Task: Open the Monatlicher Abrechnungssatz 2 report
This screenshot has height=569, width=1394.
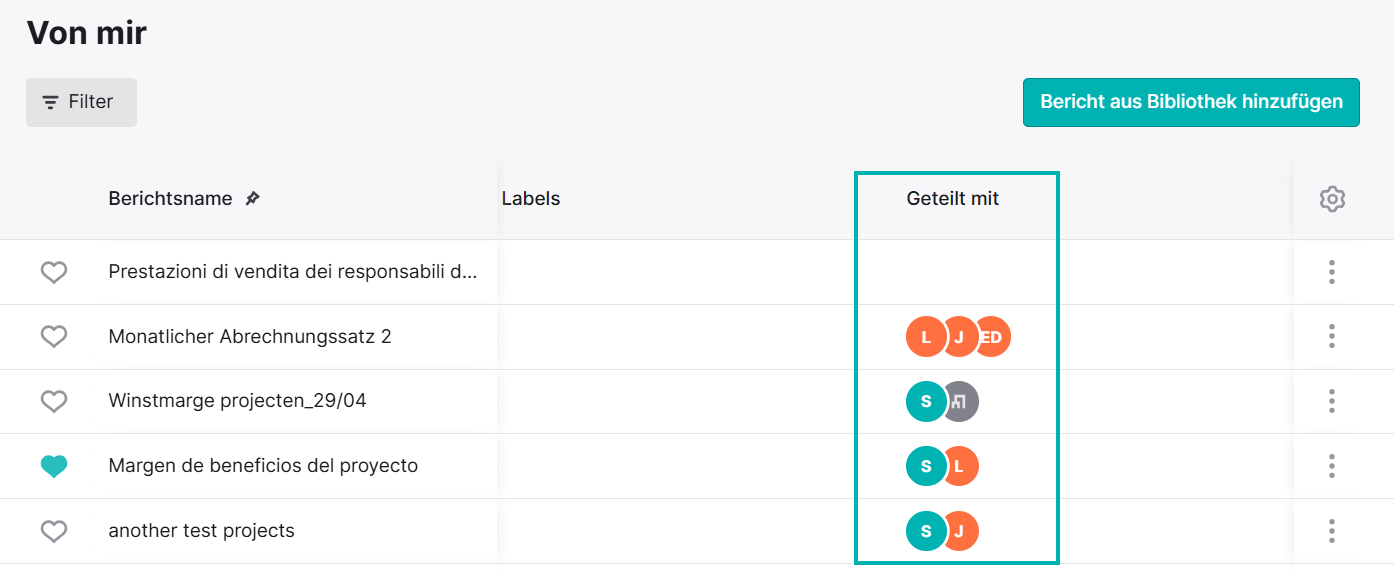Action: click(250, 337)
